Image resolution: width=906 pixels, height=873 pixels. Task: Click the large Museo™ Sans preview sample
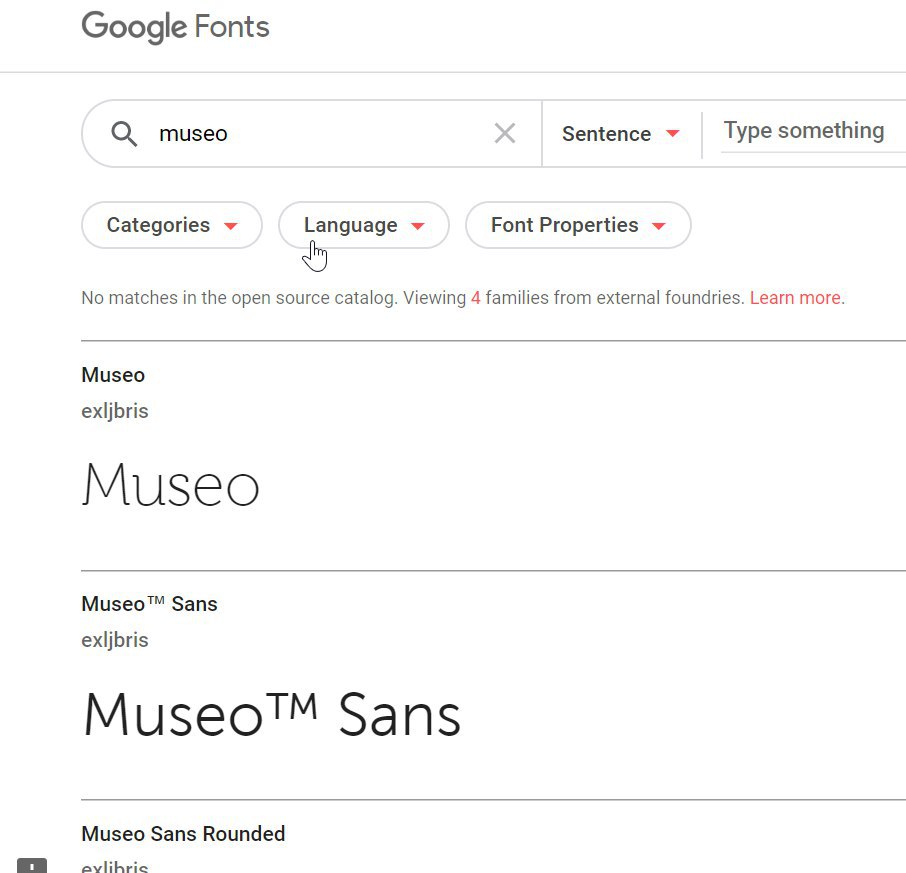click(272, 714)
